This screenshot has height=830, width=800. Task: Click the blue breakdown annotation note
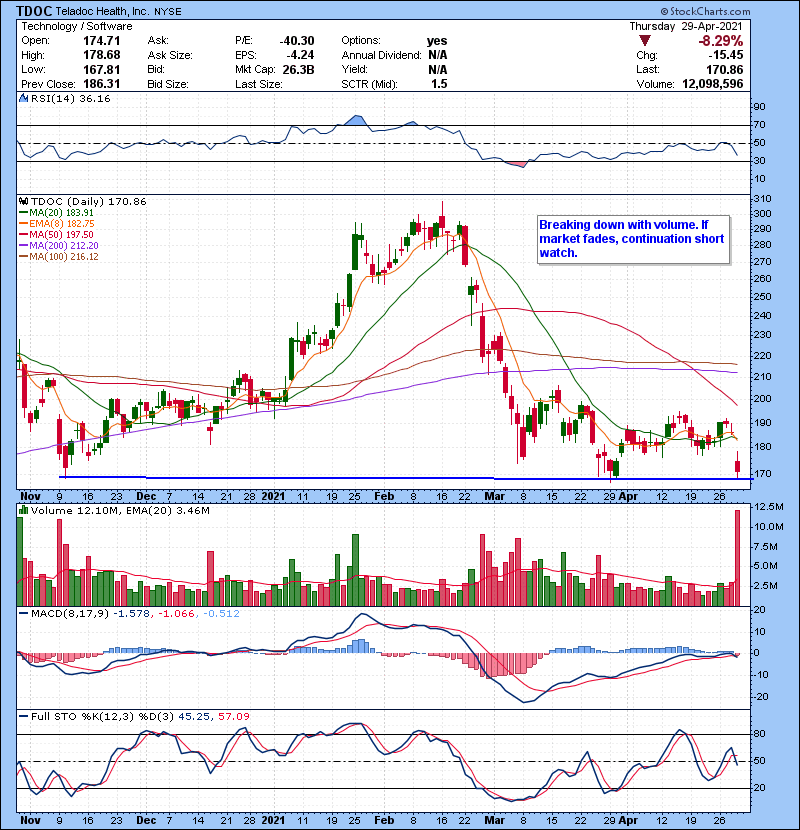click(633, 239)
